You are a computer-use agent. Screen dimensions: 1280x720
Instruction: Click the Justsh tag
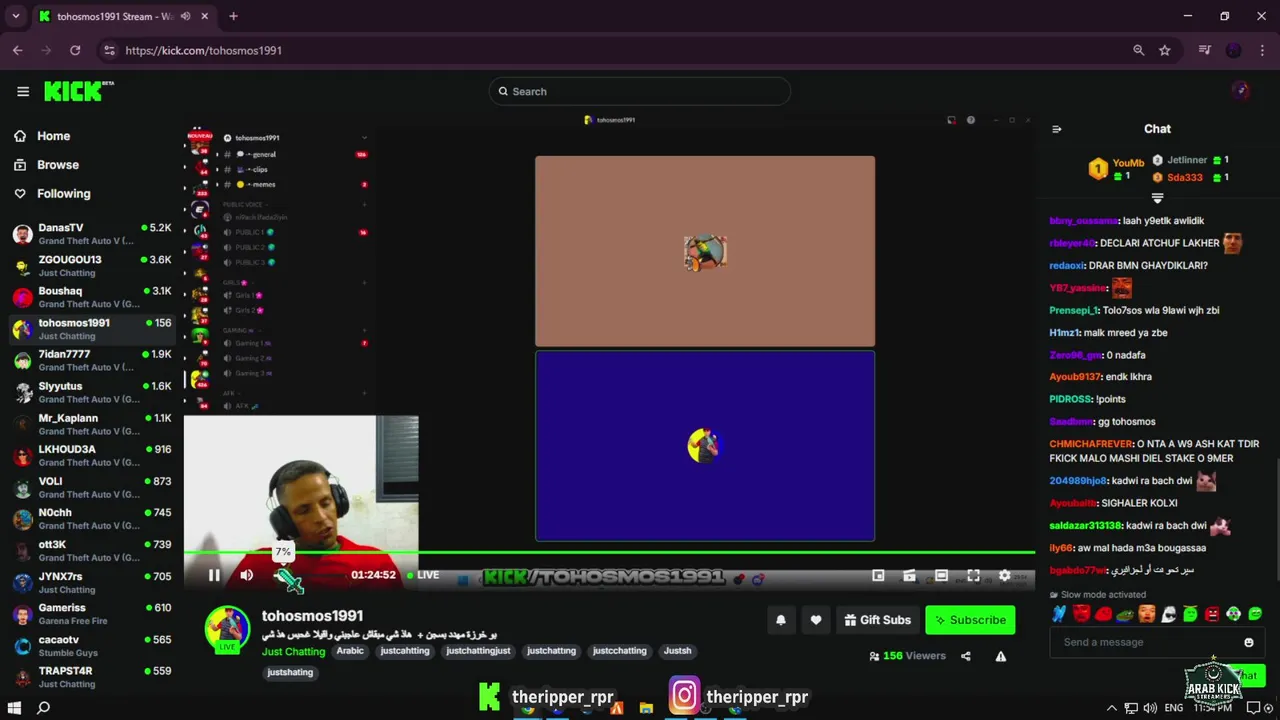pos(677,651)
